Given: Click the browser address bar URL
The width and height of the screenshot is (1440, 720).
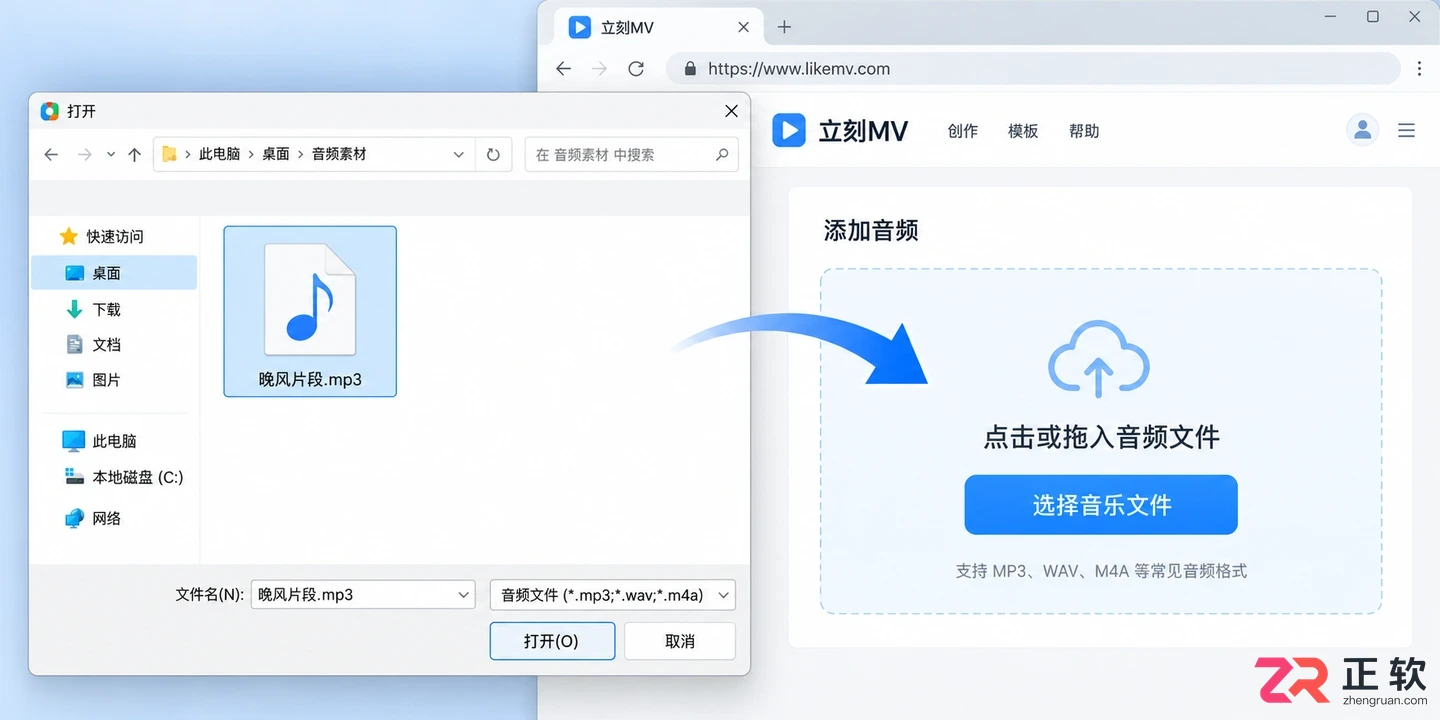Looking at the screenshot, I should click(799, 69).
